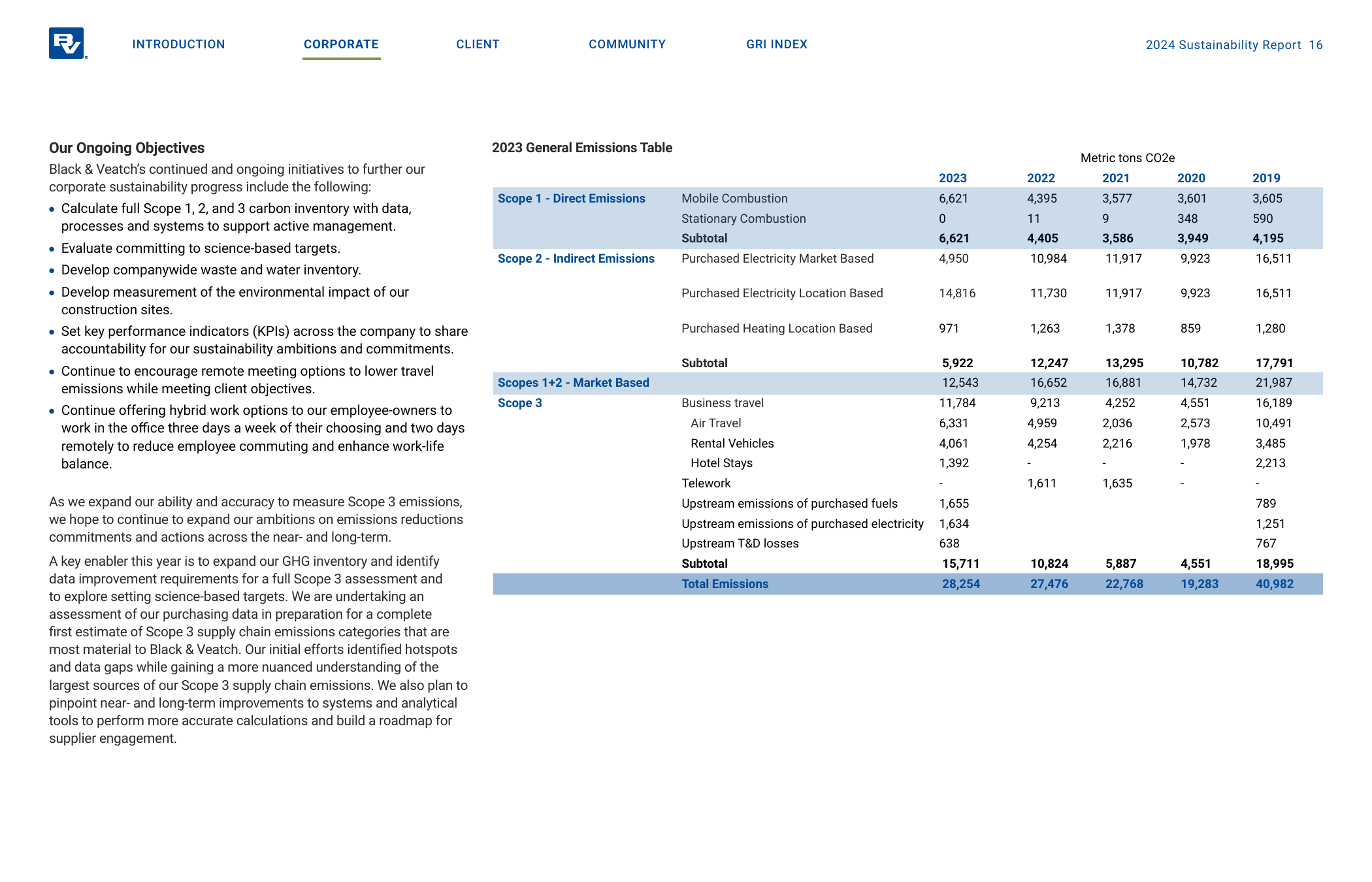Viewport: 1372px width, 882px height.
Task: Click the '2024 Sustainability Report 16' header text
Action: coord(1234,45)
